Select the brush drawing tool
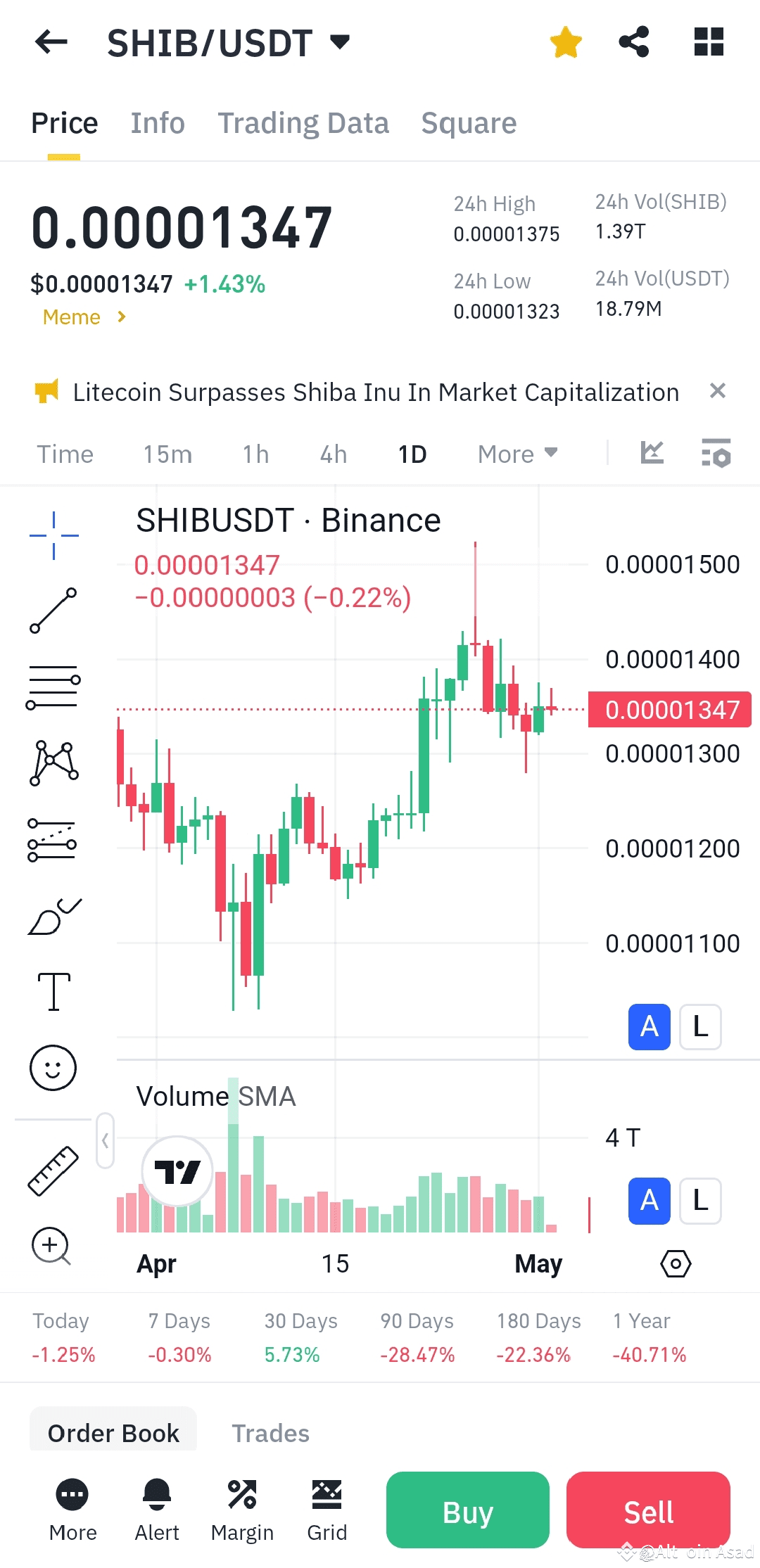The height and width of the screenshot is (1568, 760). point(55,916)
